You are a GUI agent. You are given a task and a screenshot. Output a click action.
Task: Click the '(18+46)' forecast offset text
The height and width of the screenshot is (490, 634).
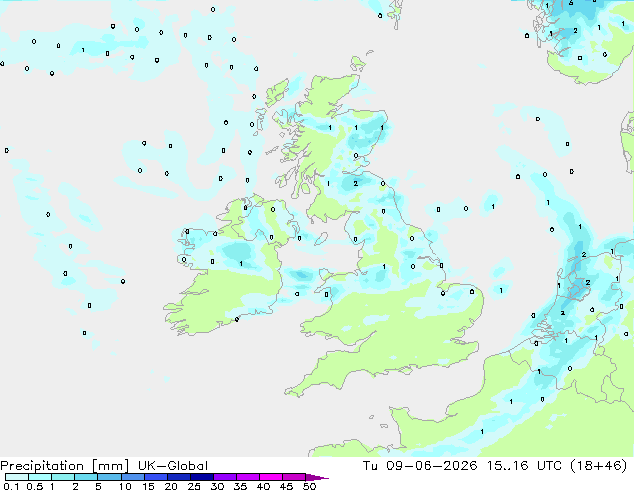click(598, 466)
